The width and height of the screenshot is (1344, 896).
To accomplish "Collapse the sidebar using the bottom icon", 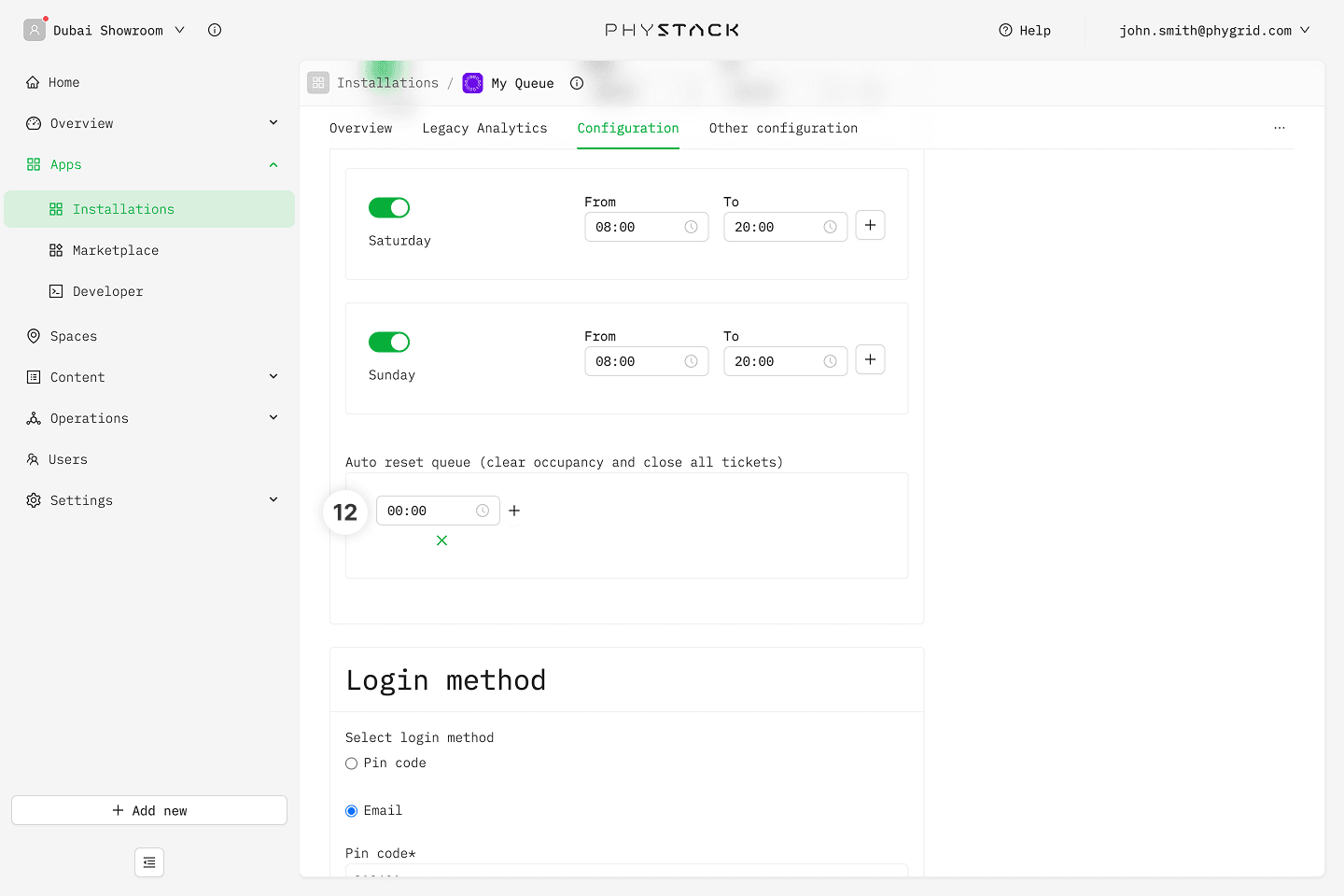I will pyautogui.click(x=149, y=862).
